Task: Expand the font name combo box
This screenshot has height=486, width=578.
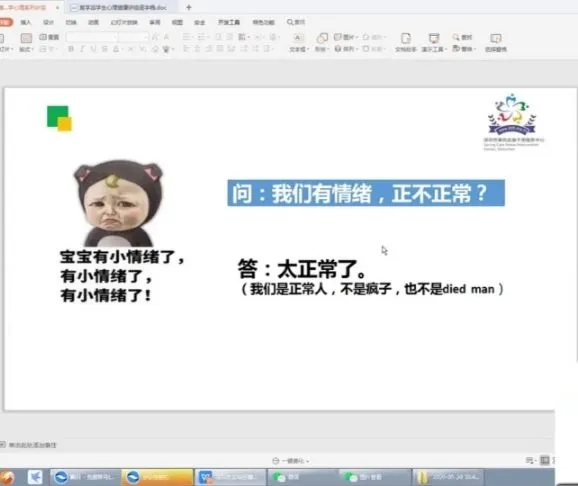Action: (92, 37)
